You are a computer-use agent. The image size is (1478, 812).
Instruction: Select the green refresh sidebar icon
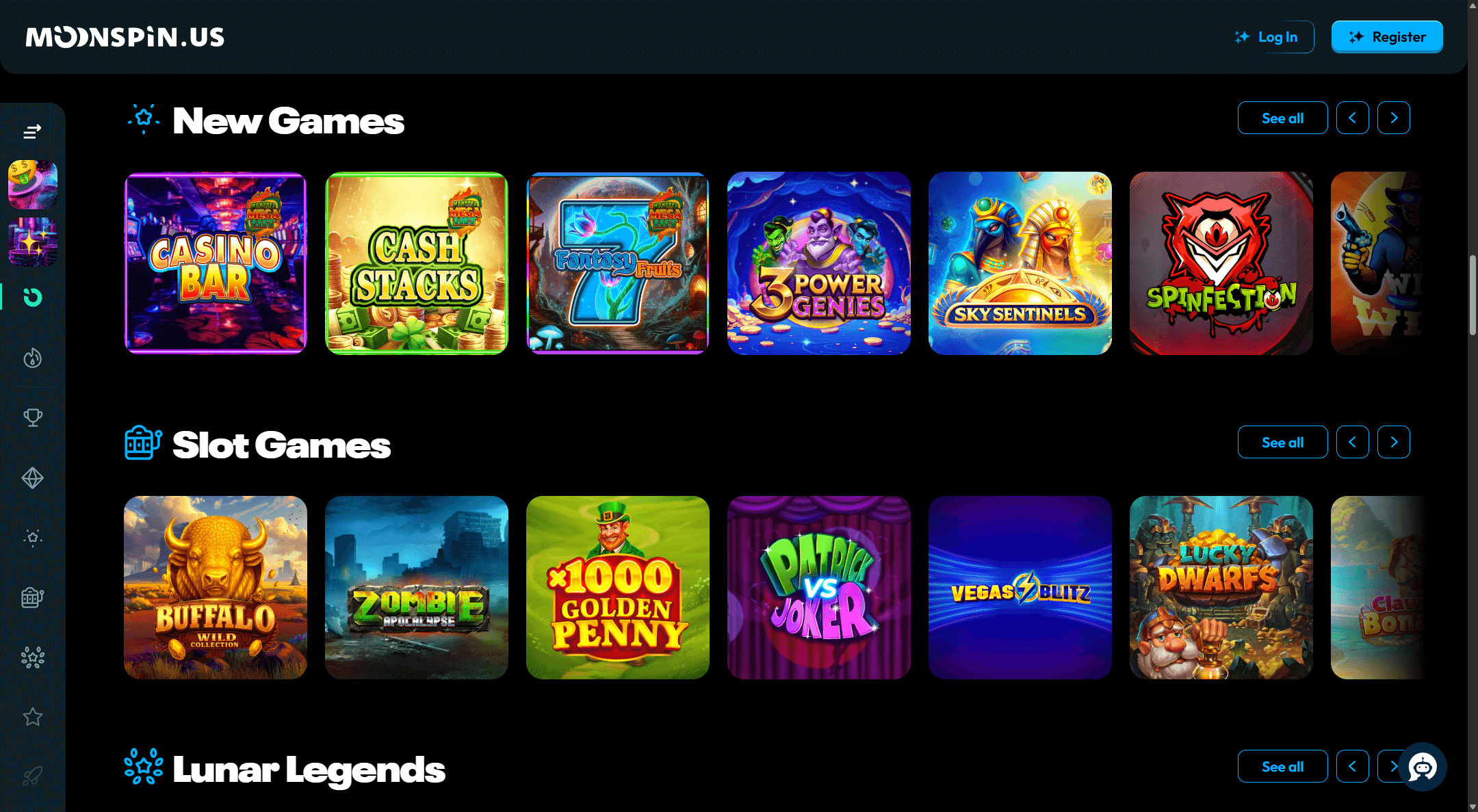(32, 298)
